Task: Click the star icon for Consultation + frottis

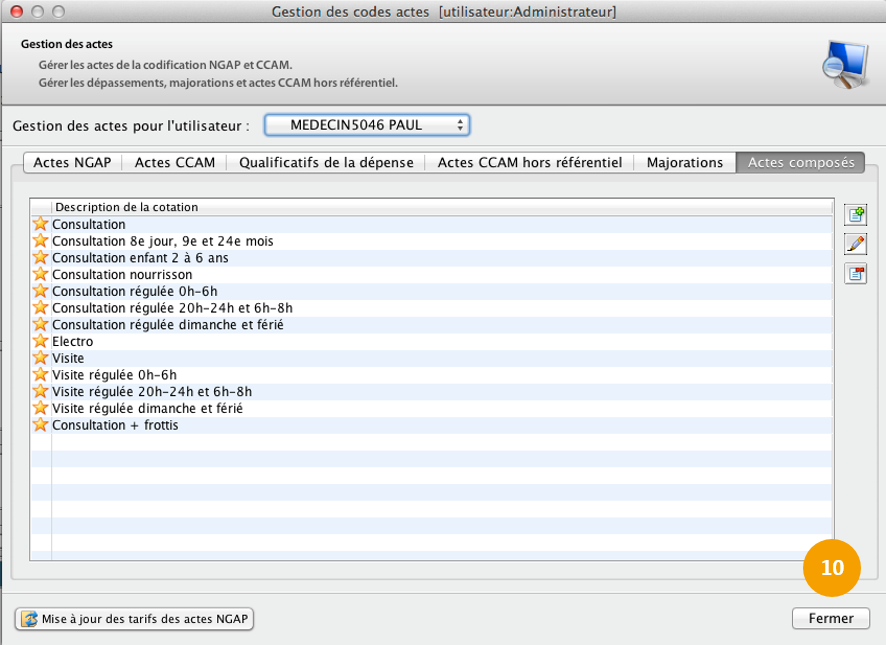Action: 41,425
